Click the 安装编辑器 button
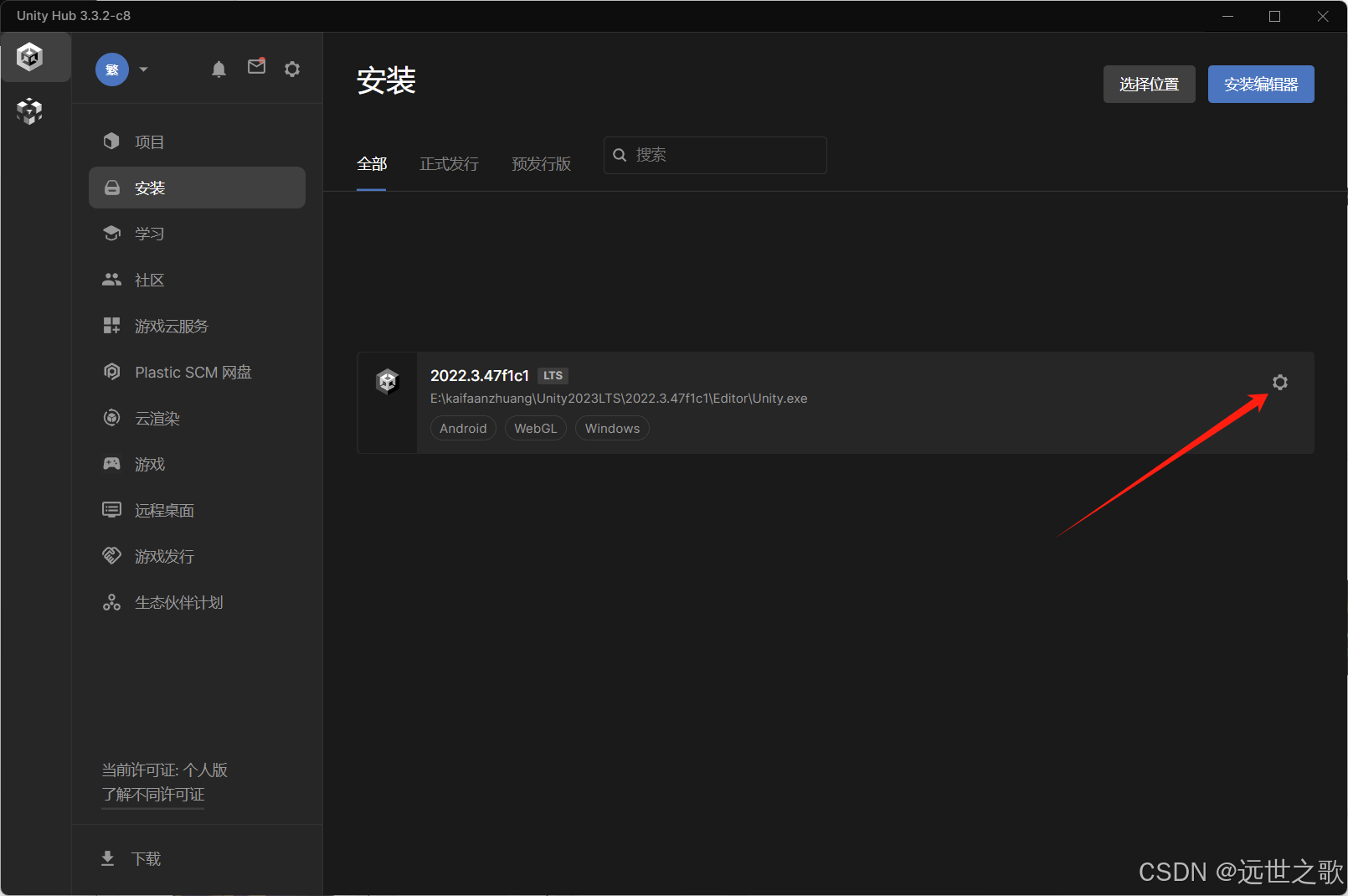This screenshot has width=1348, height=896. coord(1261,85)
